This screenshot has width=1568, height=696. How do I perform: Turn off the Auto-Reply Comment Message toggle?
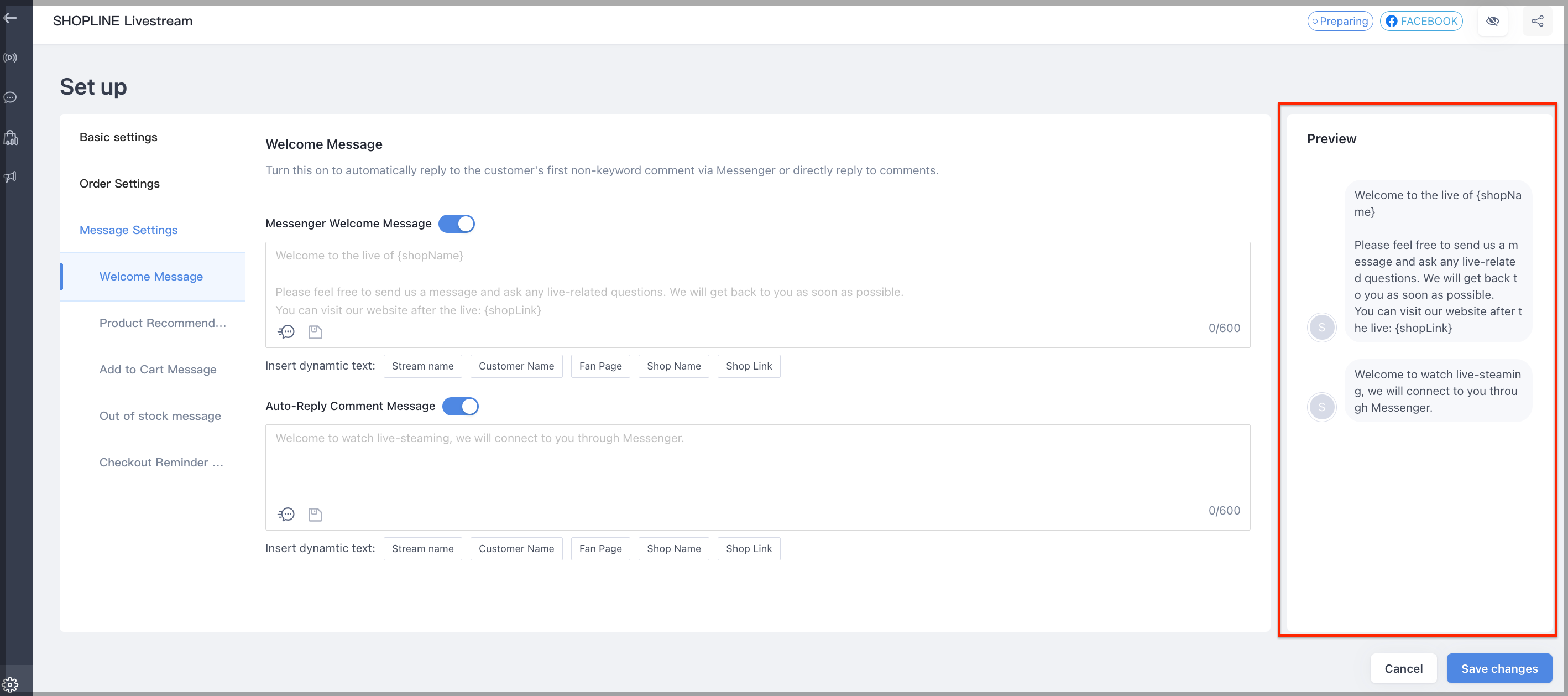coord(461,406)
